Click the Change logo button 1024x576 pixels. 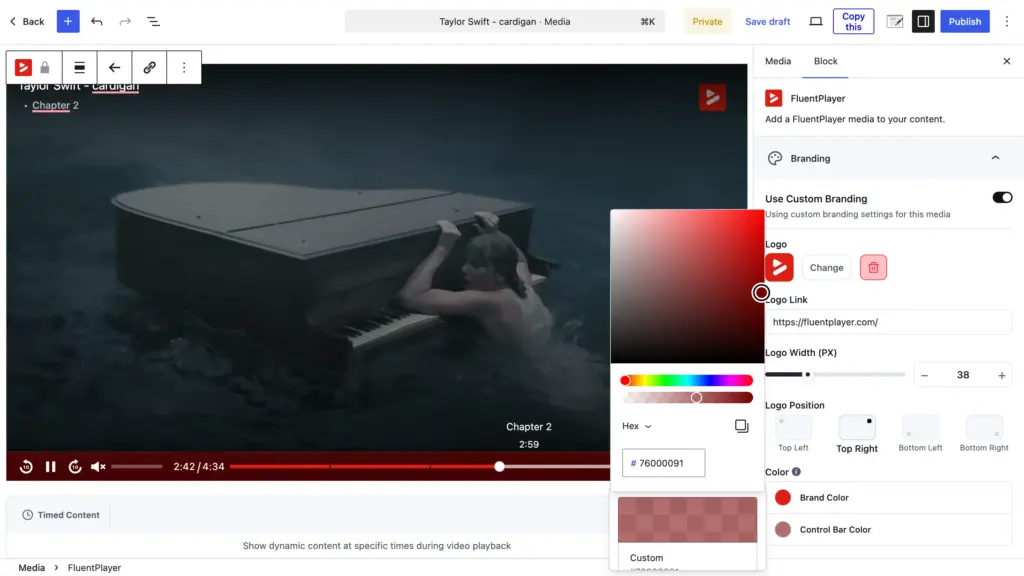click(826, 267)
